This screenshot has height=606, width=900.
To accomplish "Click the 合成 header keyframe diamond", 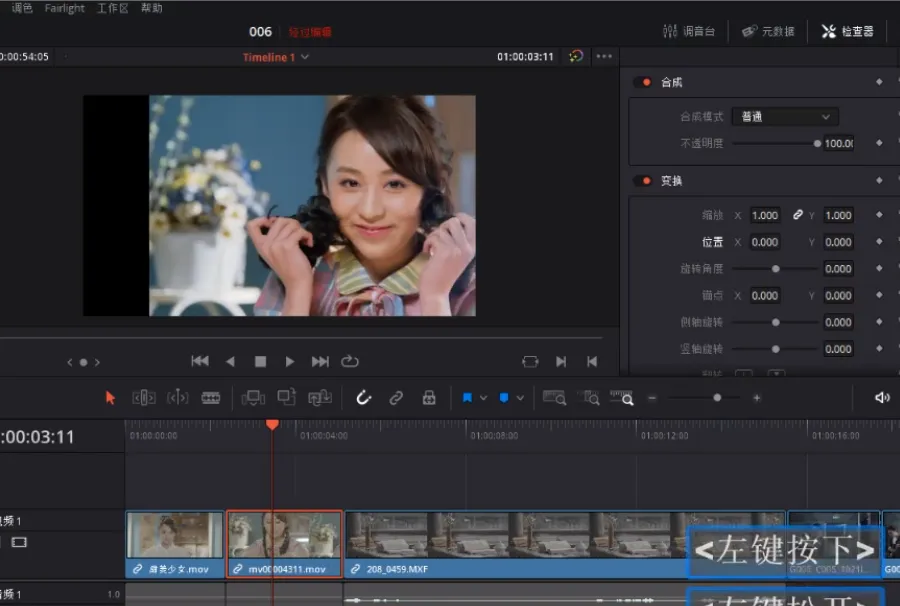I will (879, 82).
